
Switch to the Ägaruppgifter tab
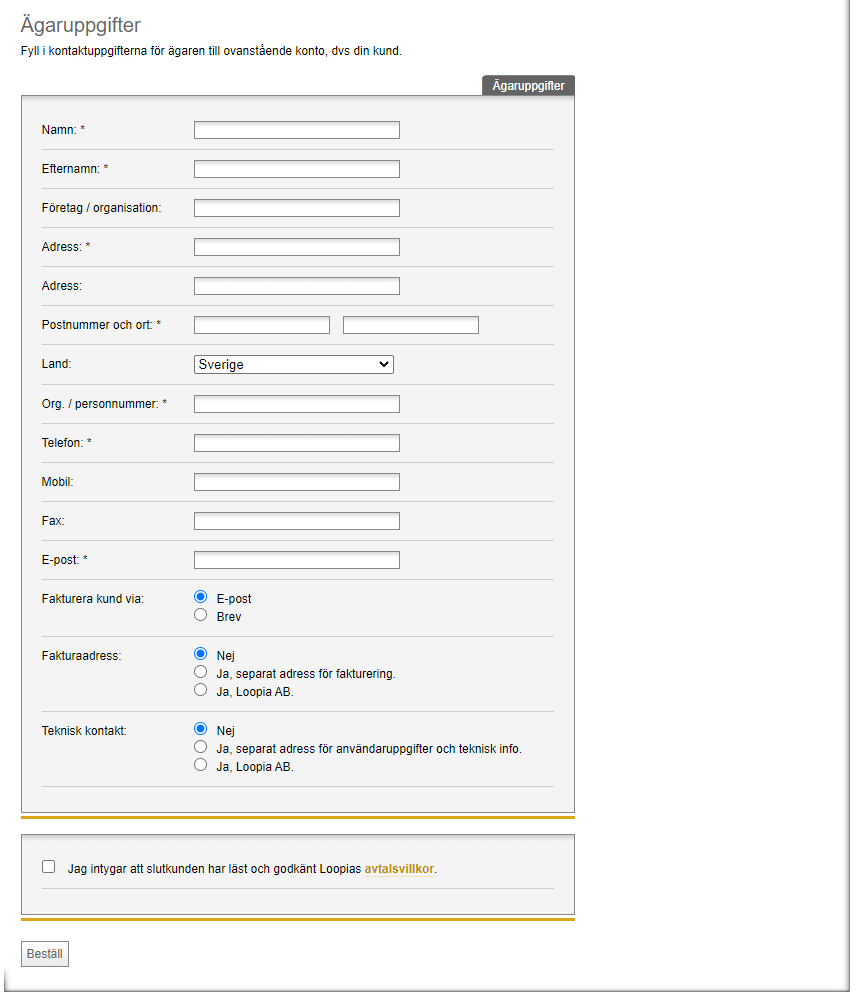[x=528, y=86]
